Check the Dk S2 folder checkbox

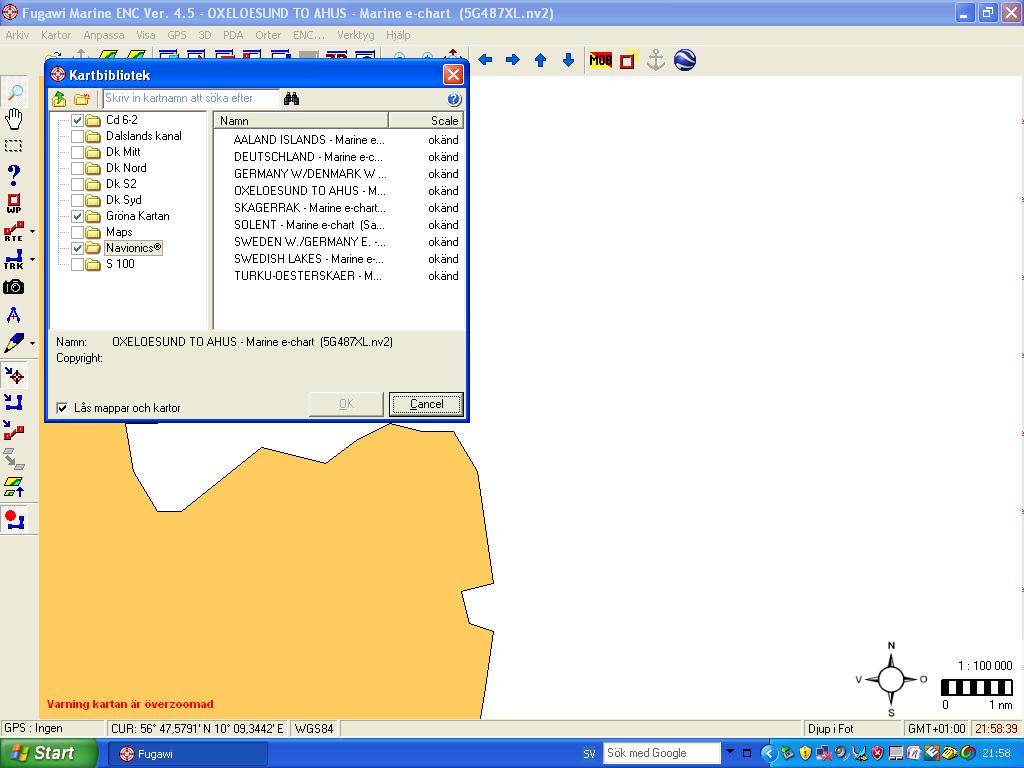77,184
